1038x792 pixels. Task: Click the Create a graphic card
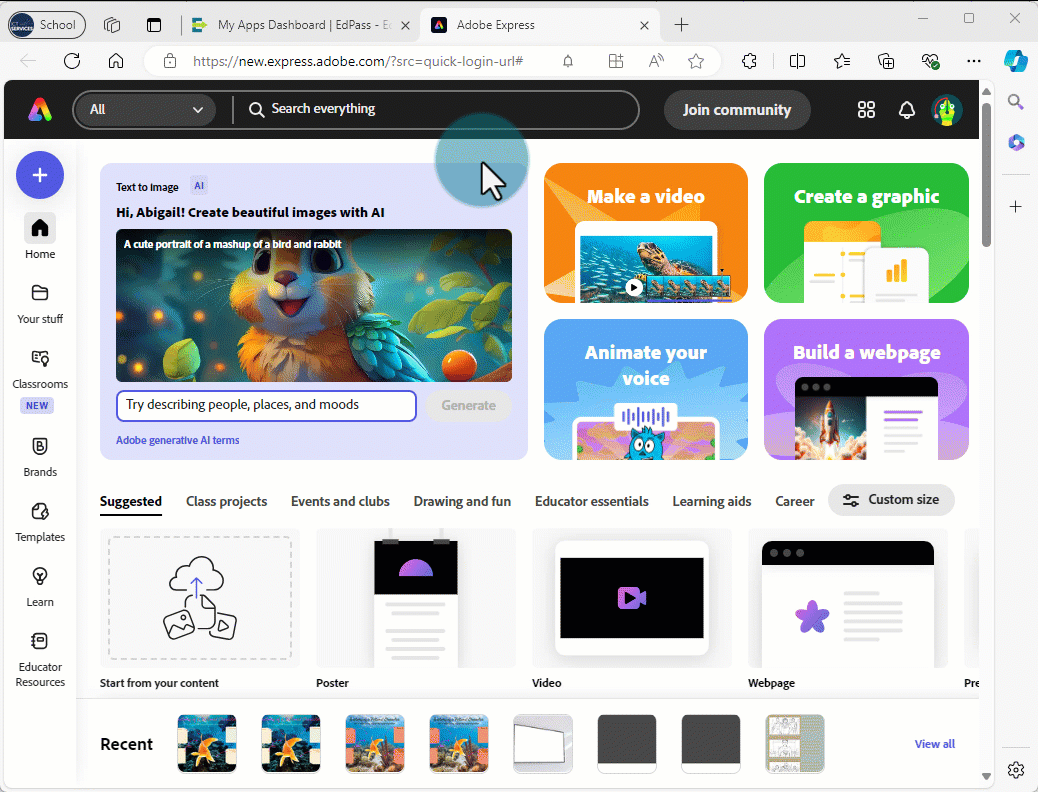pos(866,233)
